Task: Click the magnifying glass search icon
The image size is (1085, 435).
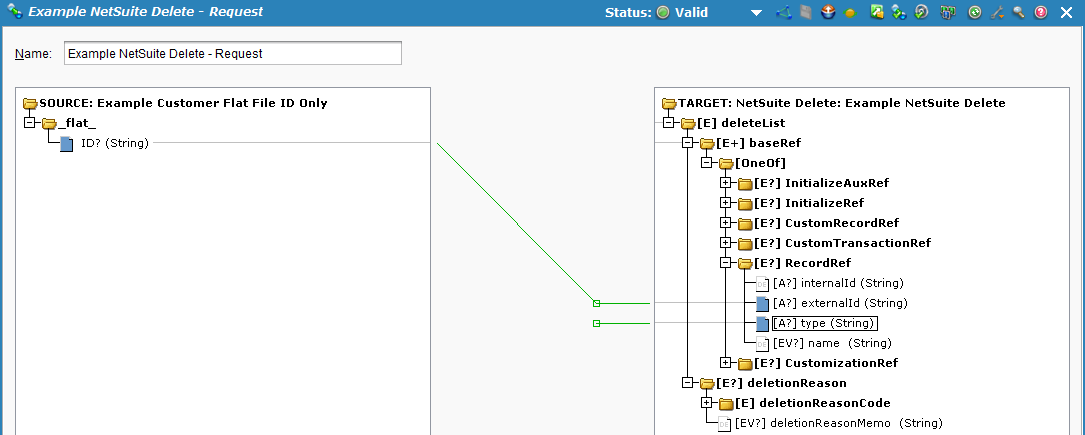Action: [x=1018, y=13]
